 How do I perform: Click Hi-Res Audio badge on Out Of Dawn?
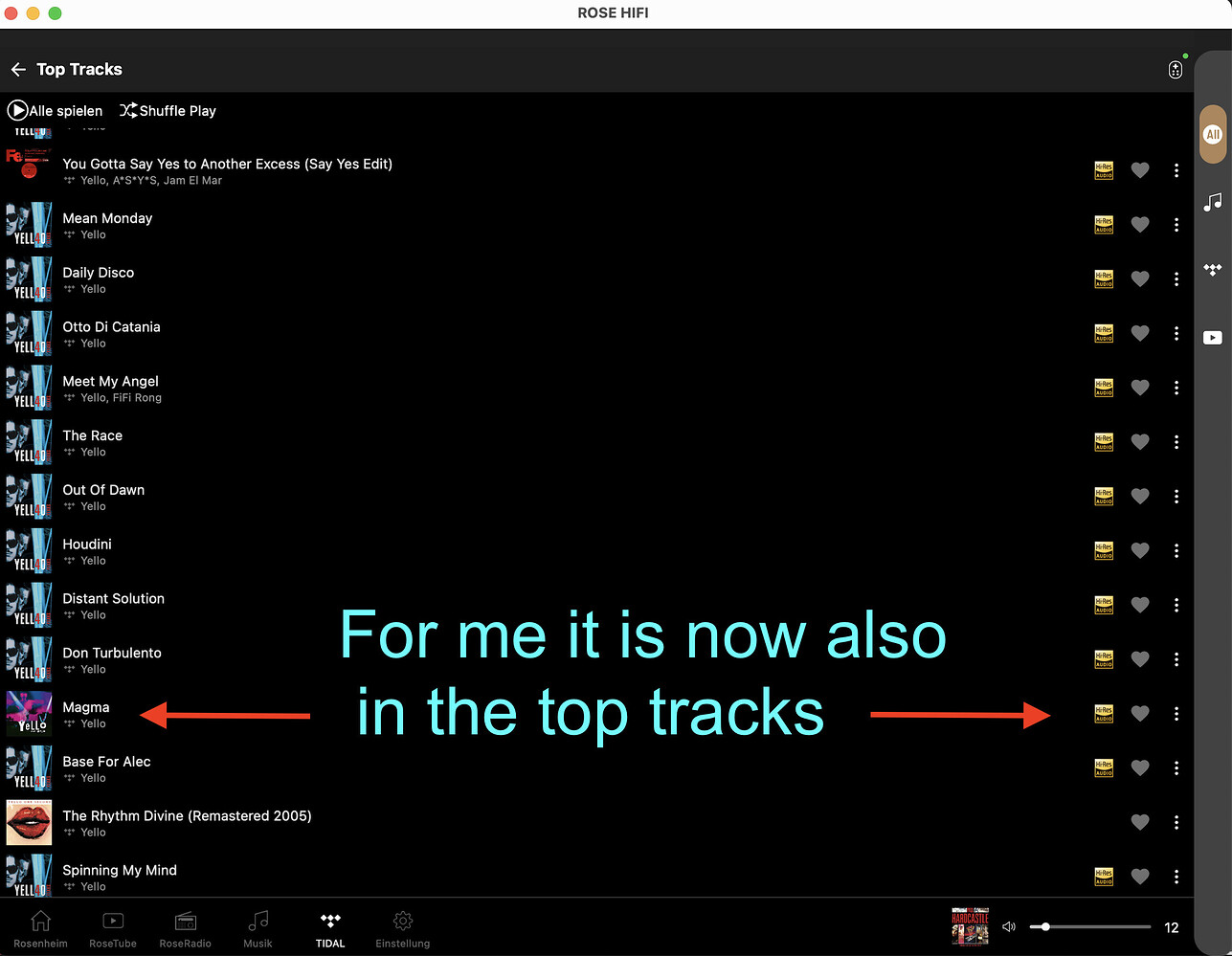click(x=1104, y=497)
